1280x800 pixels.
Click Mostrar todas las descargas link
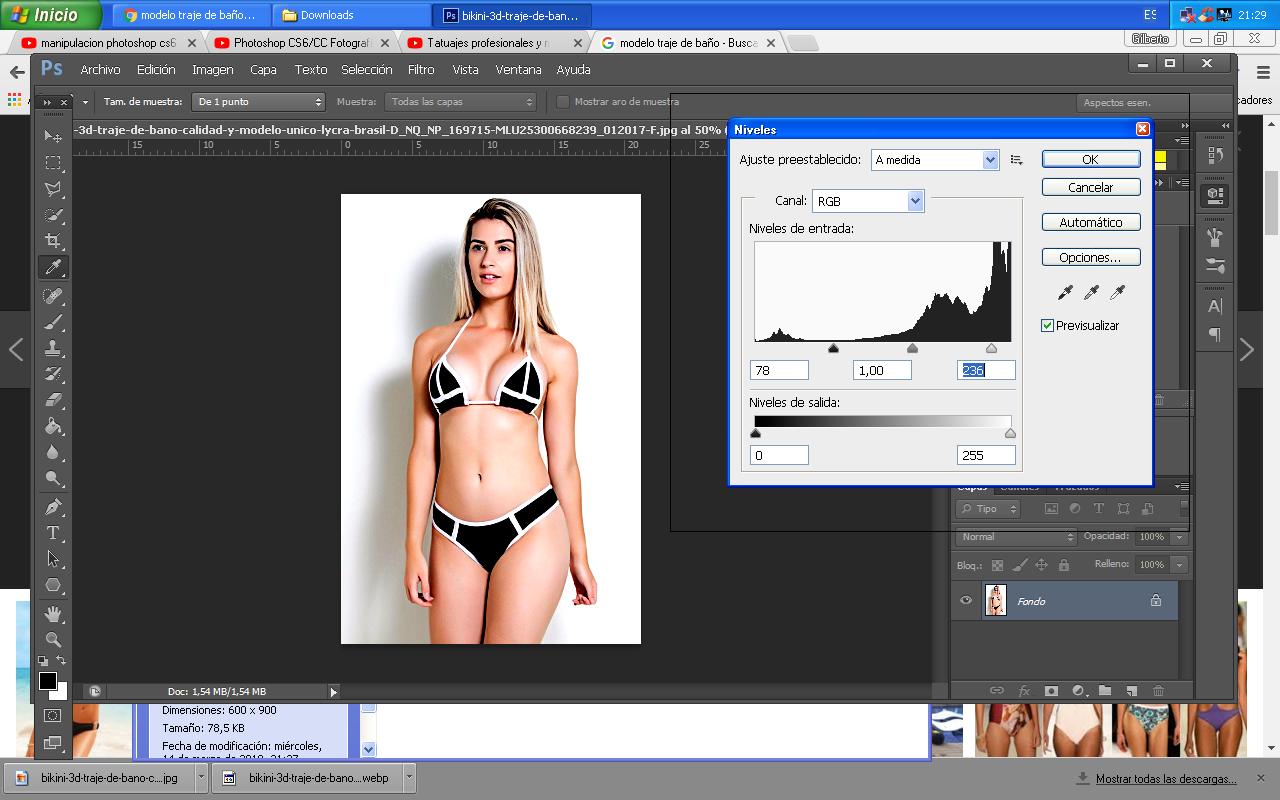pos(1166,779)
